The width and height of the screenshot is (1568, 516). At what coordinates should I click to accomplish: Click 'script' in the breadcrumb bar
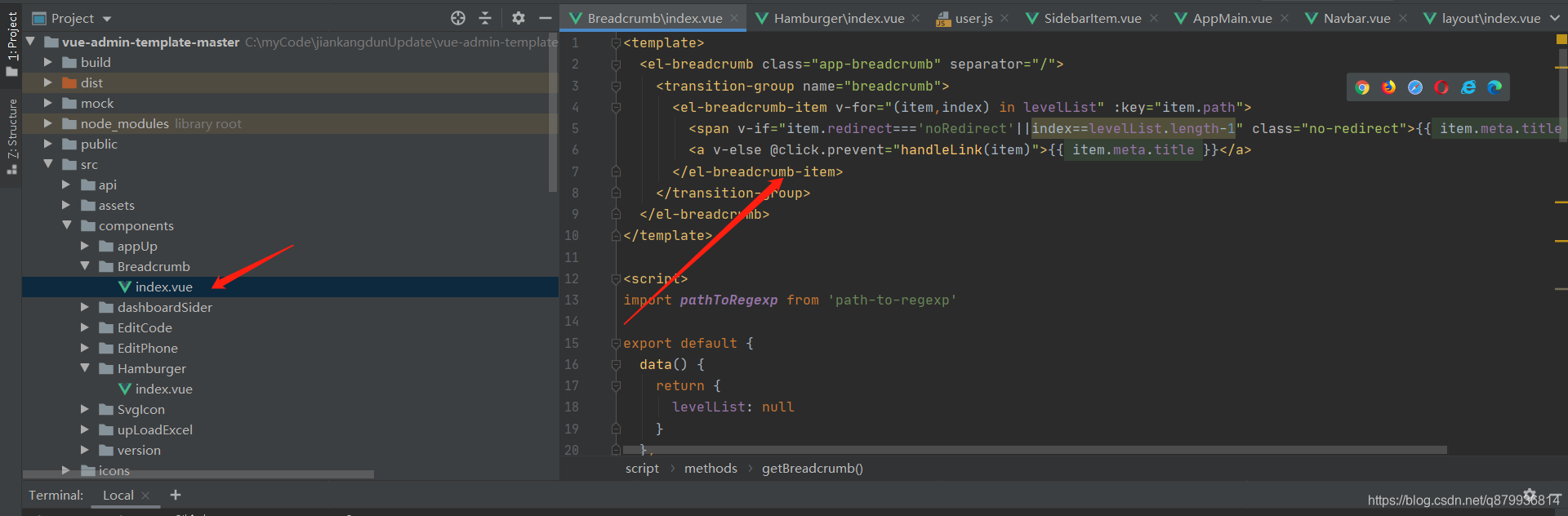coord(642,468)
